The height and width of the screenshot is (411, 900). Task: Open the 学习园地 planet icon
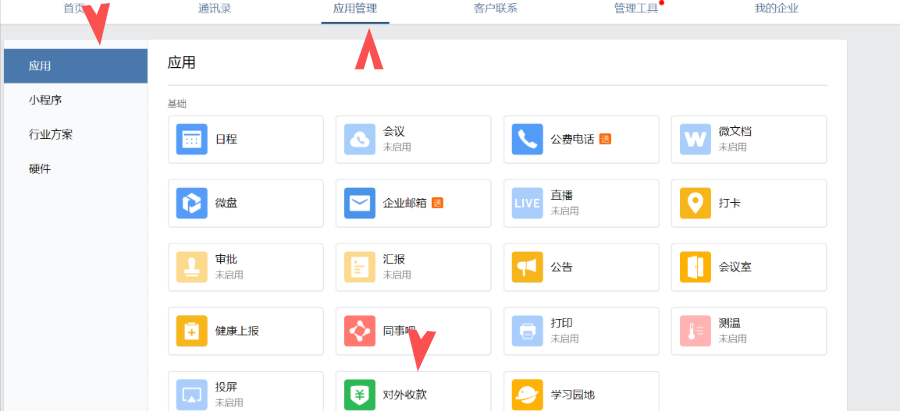[x=528, y=394]
